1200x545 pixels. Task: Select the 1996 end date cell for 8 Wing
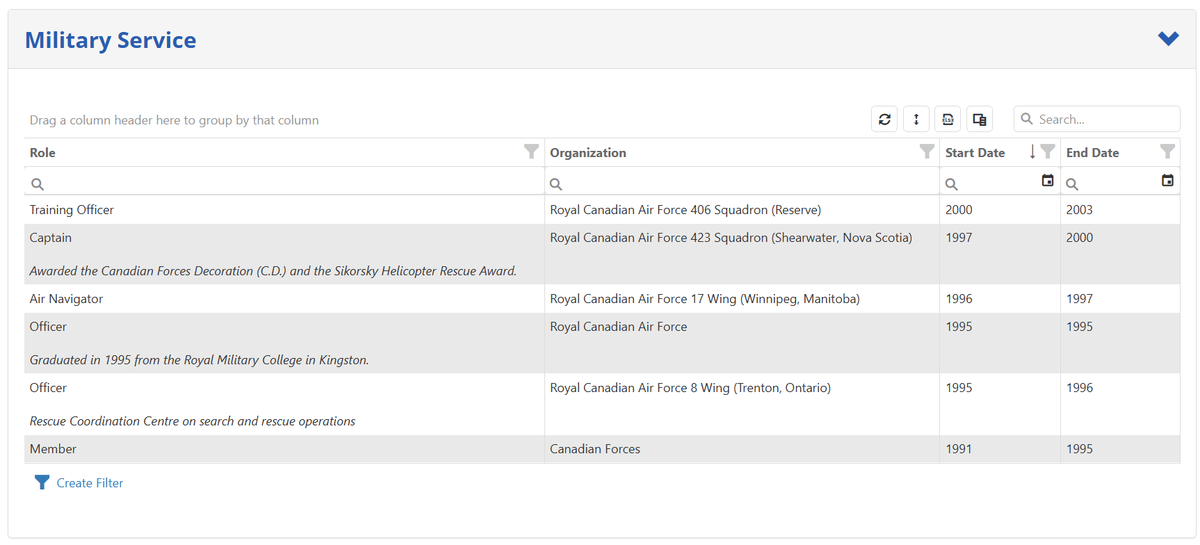pyautogui.click(x=1120, y=404)
